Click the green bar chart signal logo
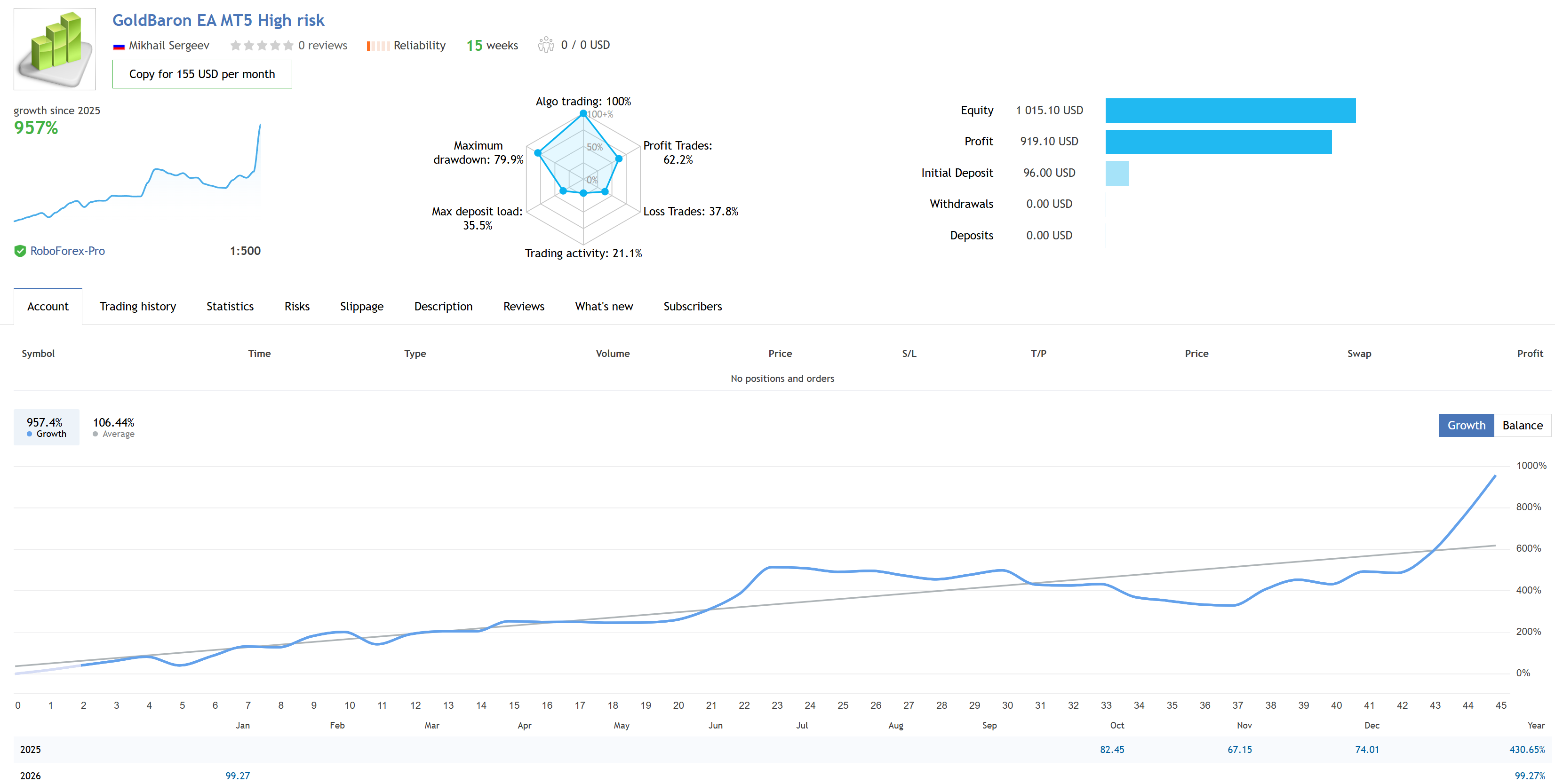Viewport: 1555px width, 784px height. tap(54, 48)
